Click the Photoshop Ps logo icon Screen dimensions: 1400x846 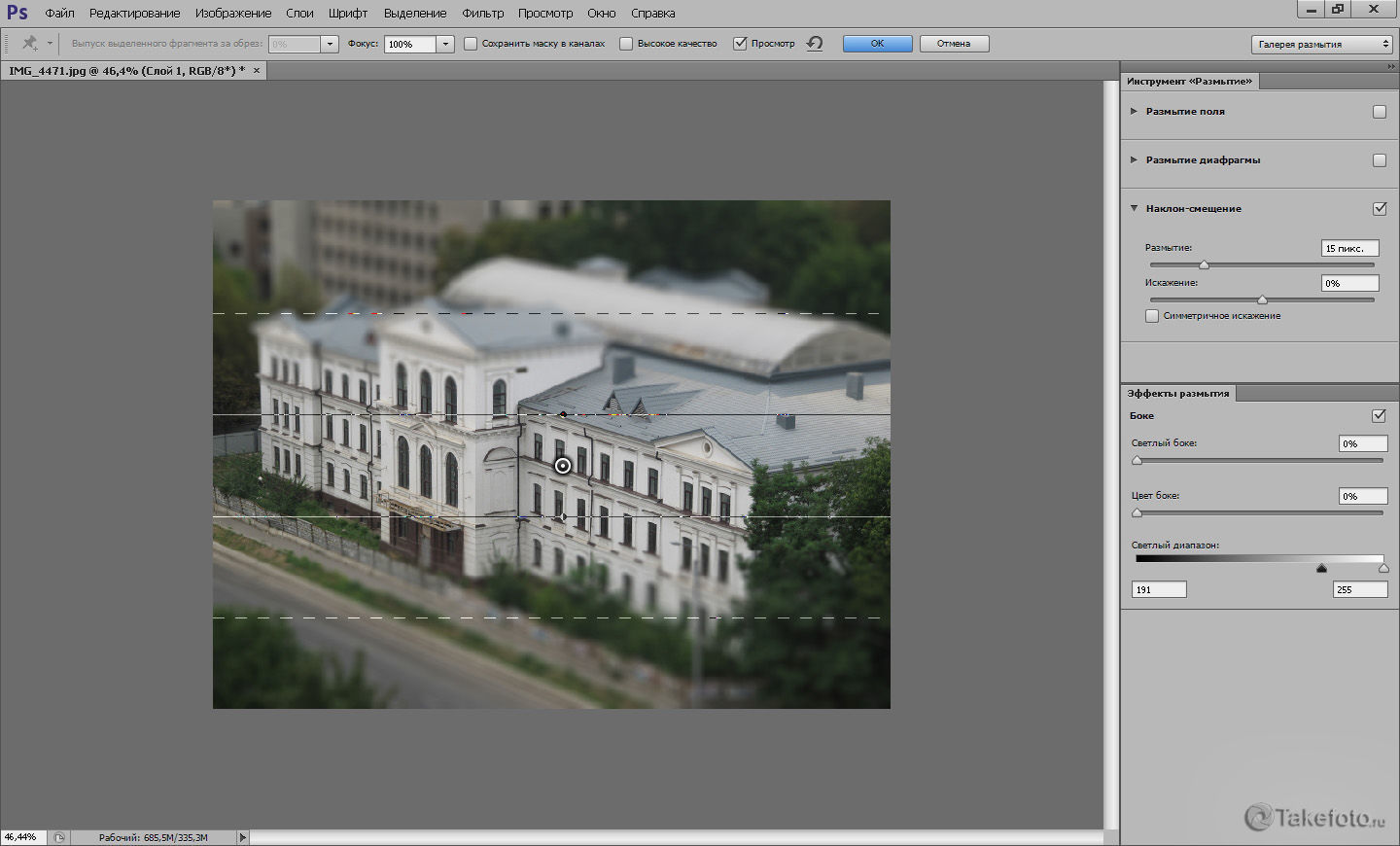(17, 13)
